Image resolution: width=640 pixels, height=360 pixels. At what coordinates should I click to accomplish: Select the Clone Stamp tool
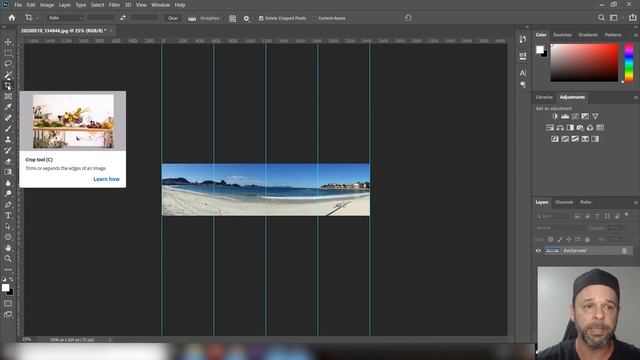tap(8, 140)
